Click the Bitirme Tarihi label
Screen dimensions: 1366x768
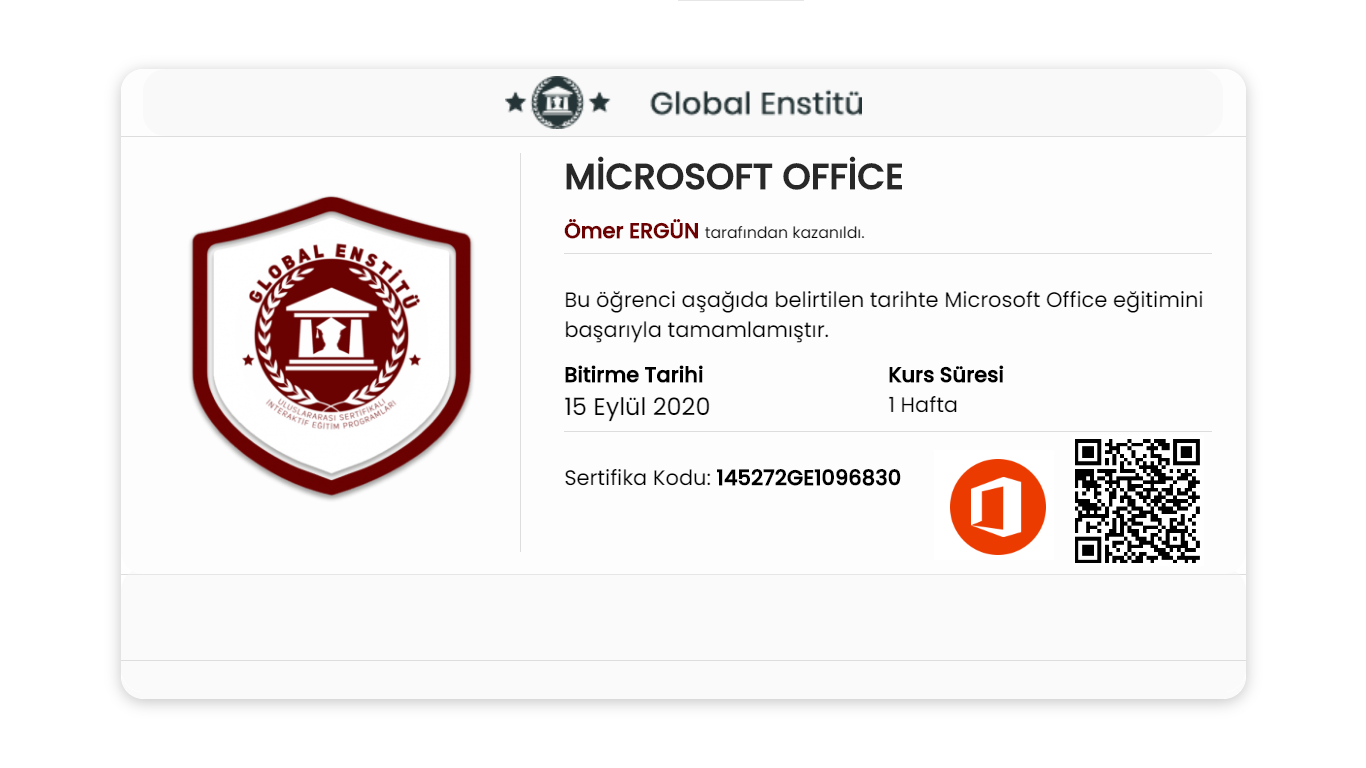point(633,375)
